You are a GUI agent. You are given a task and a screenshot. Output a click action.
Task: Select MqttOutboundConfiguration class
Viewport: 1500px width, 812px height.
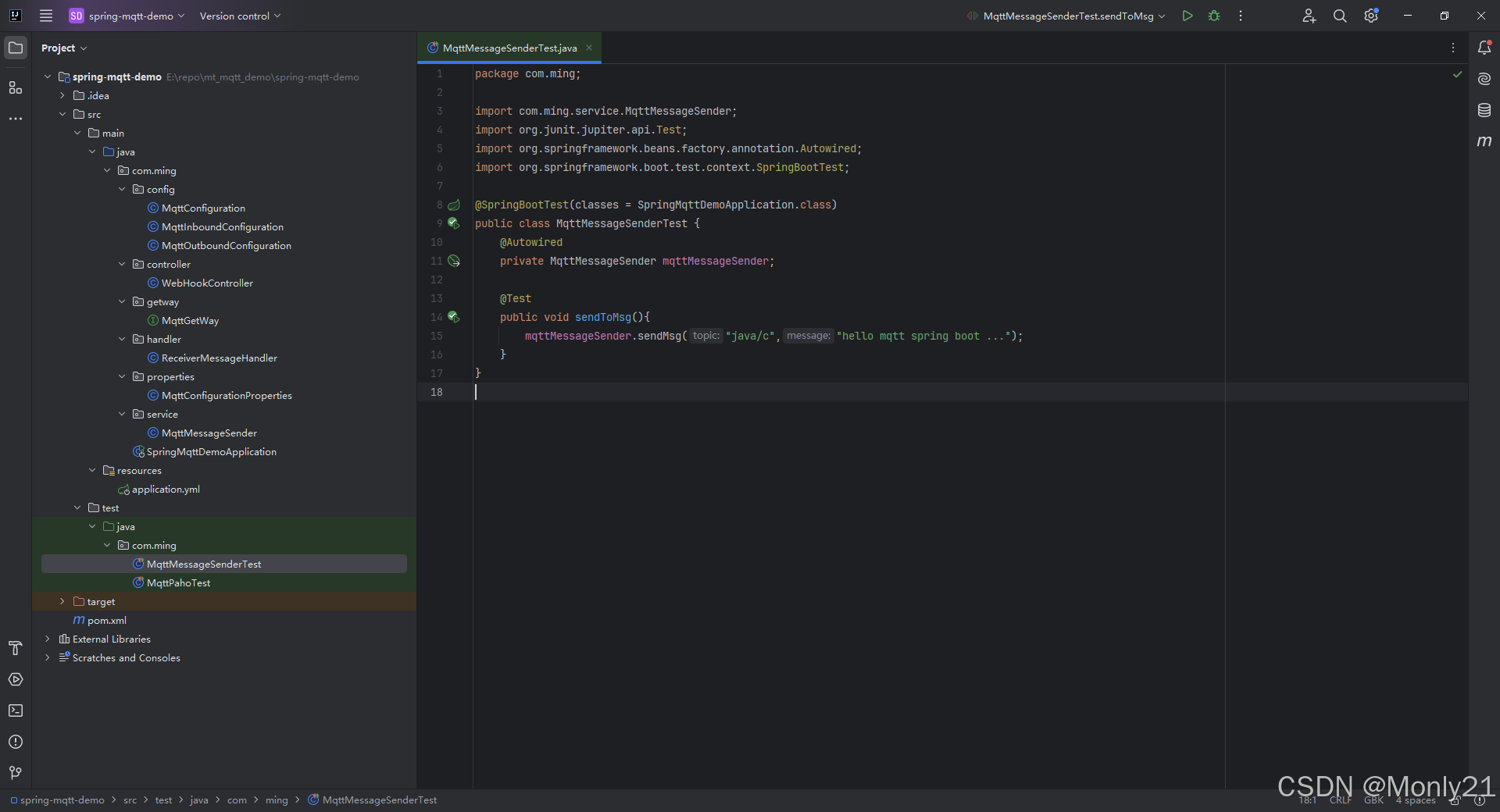click(227, 245)
